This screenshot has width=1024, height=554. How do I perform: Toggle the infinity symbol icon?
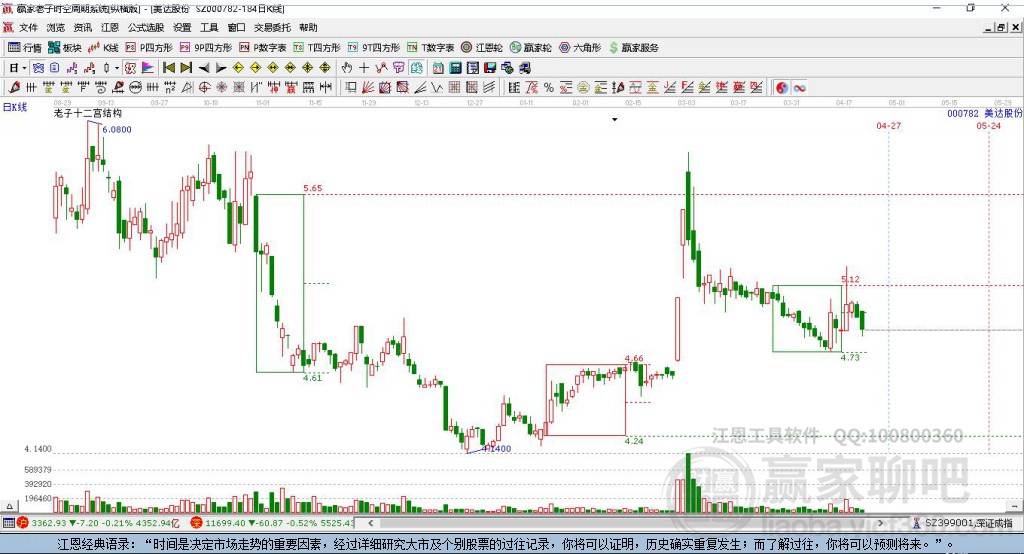[x=799, y=88]
